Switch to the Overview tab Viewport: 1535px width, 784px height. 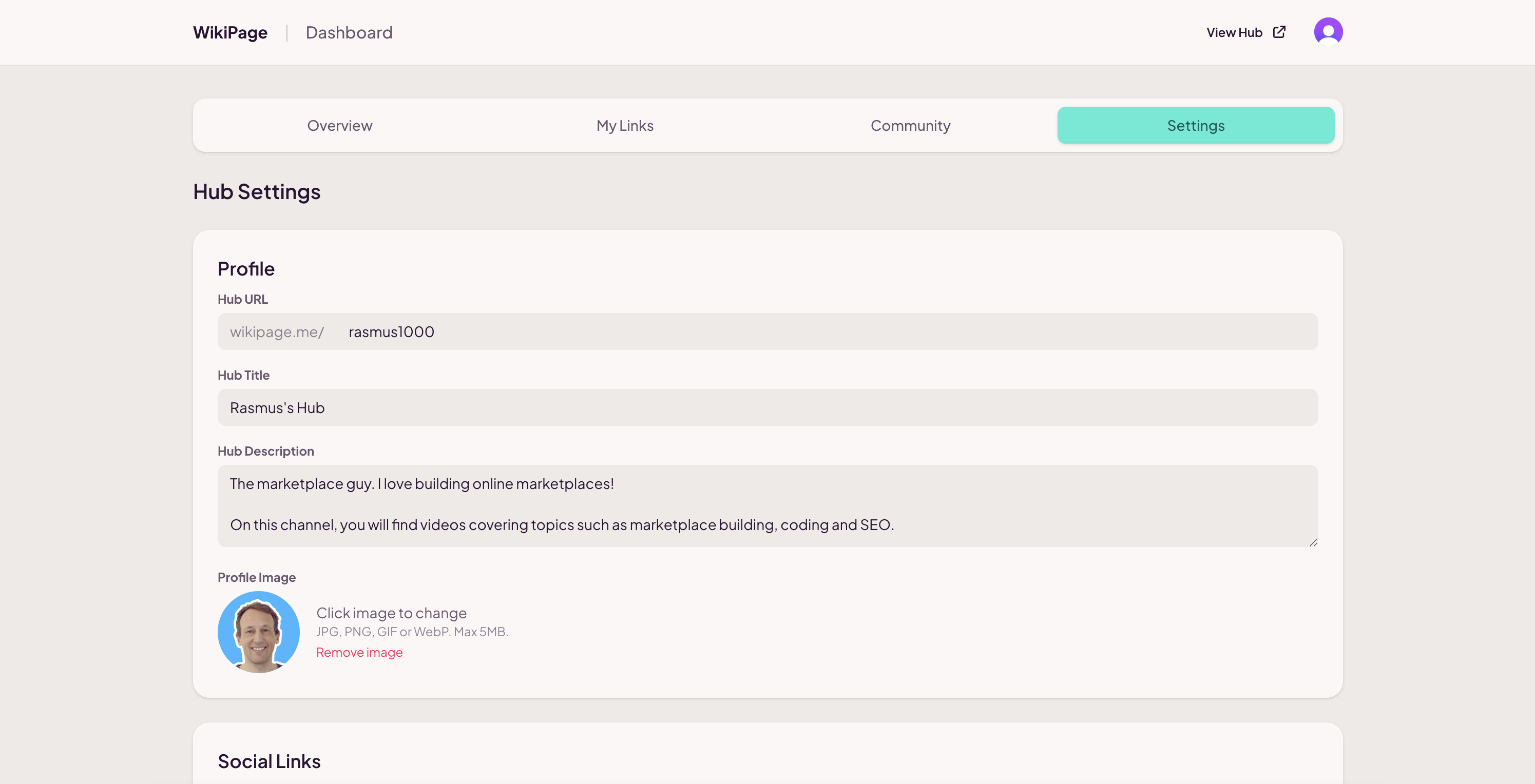coord(340,126)
